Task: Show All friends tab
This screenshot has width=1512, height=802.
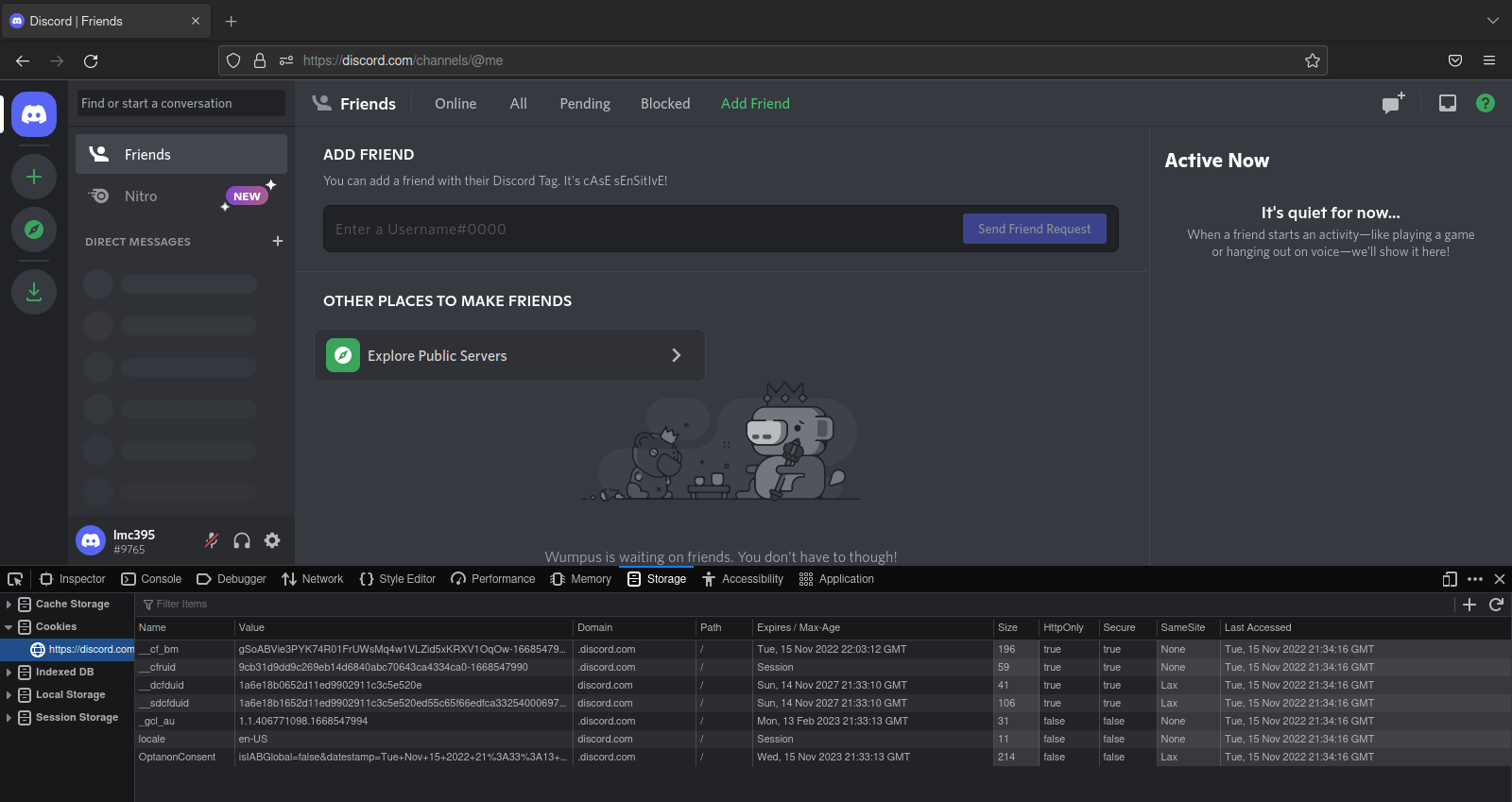Action: pyautogui.click(x=519, y=104)
